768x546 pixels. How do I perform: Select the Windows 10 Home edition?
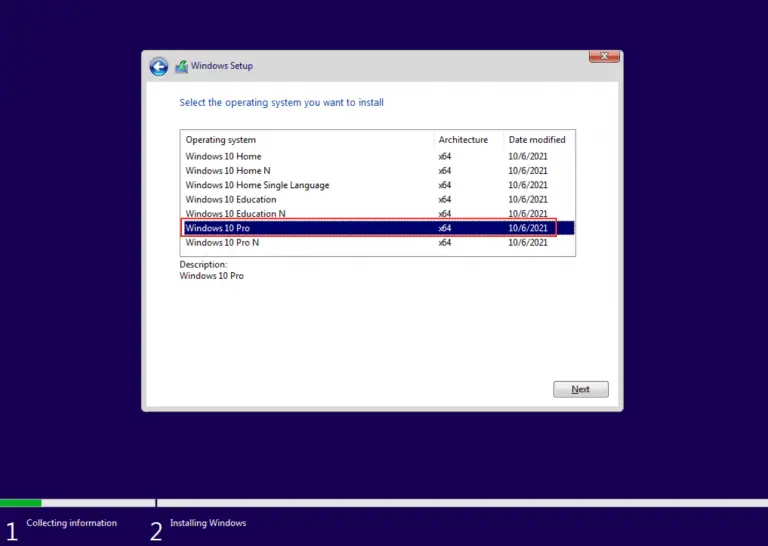point(378,156)
